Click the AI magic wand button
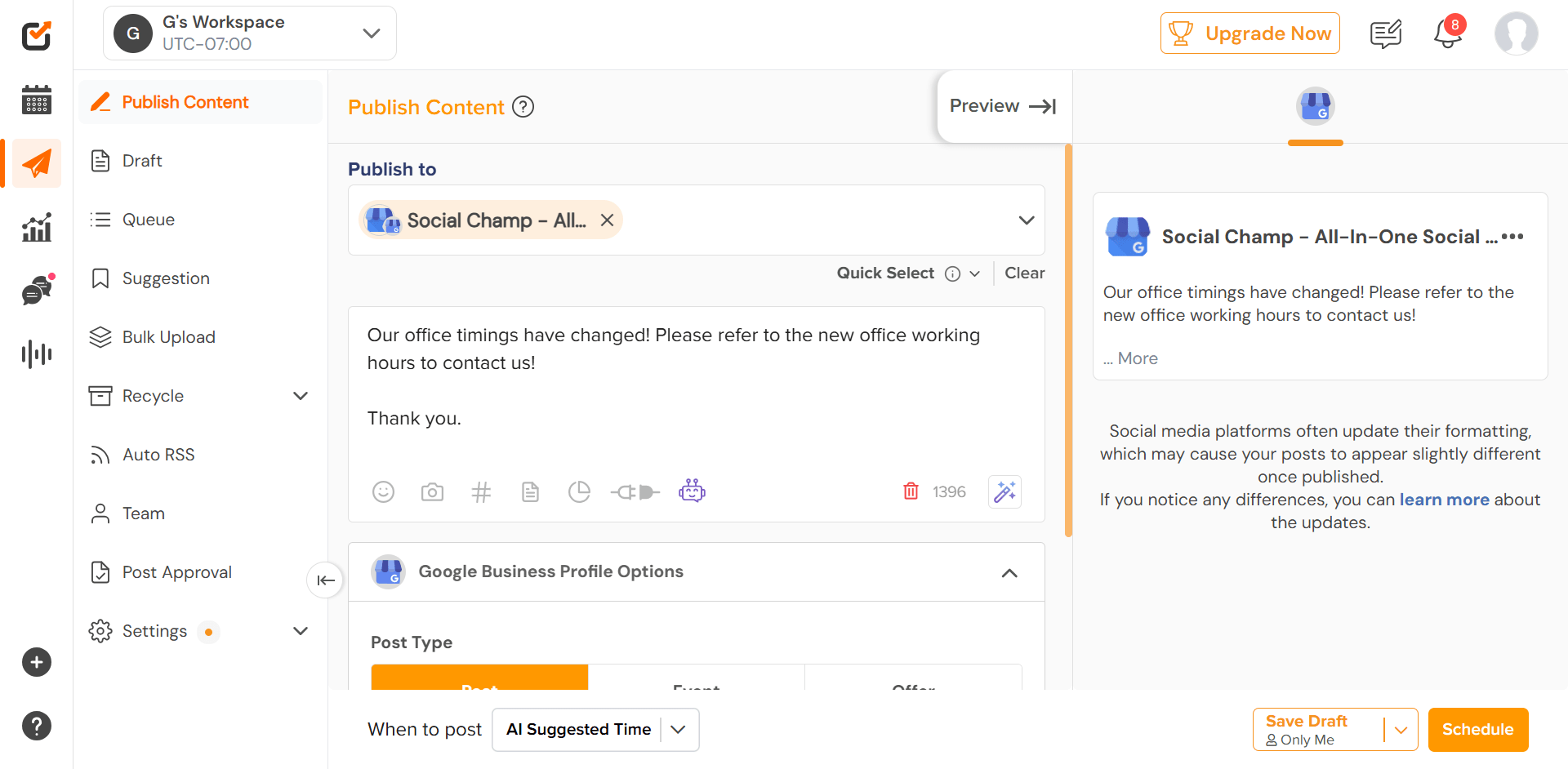1568x769 pixels. [1004, 491]
